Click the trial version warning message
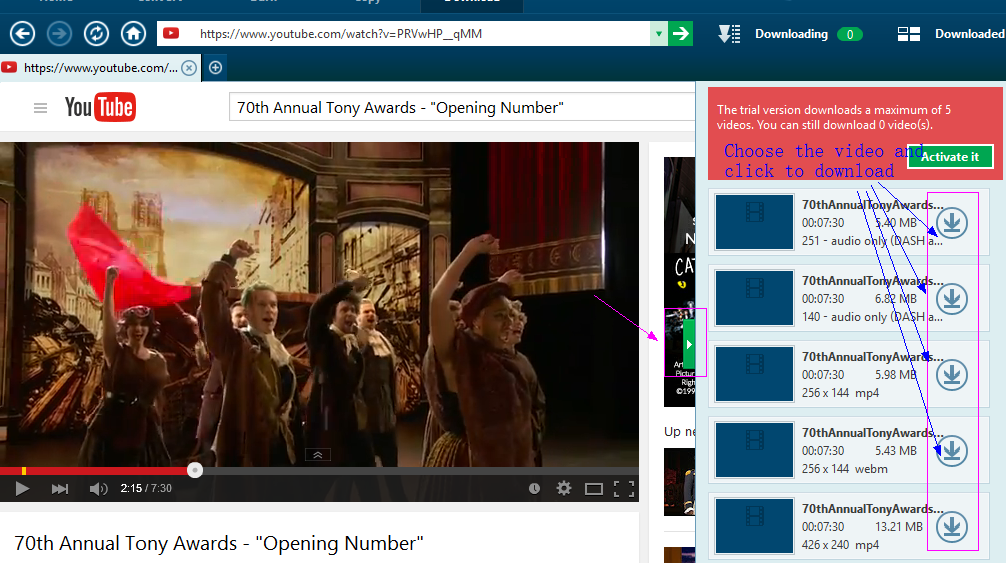The image size is (1006, 563). click(x=834, y=117)
